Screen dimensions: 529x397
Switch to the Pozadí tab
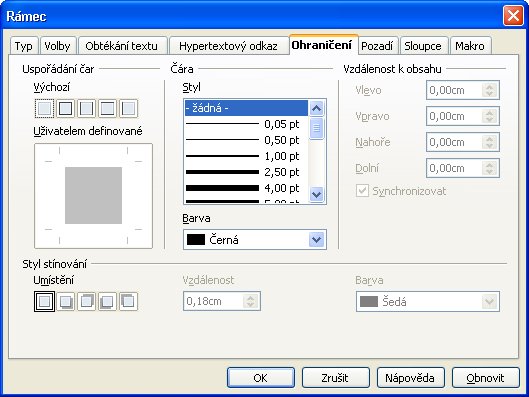377,46
